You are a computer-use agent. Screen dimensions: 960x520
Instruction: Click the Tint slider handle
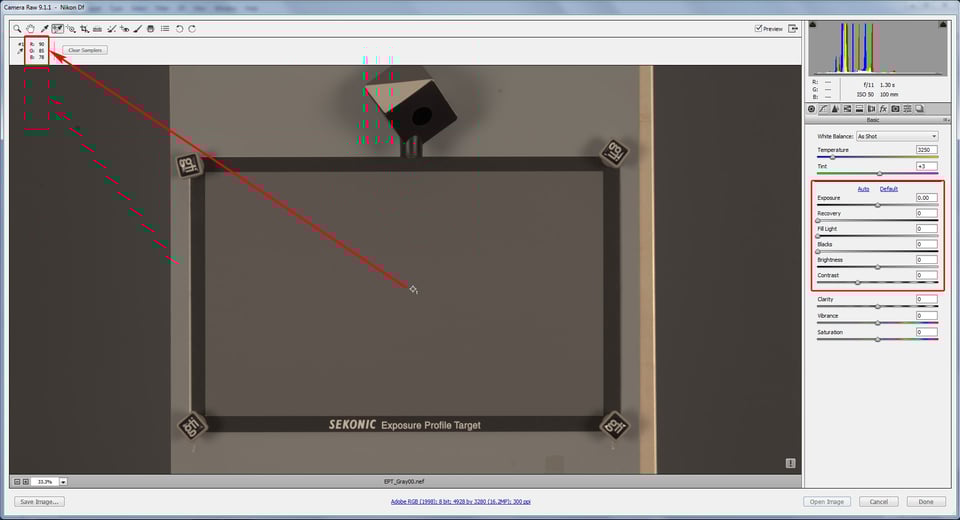[880, 174]
